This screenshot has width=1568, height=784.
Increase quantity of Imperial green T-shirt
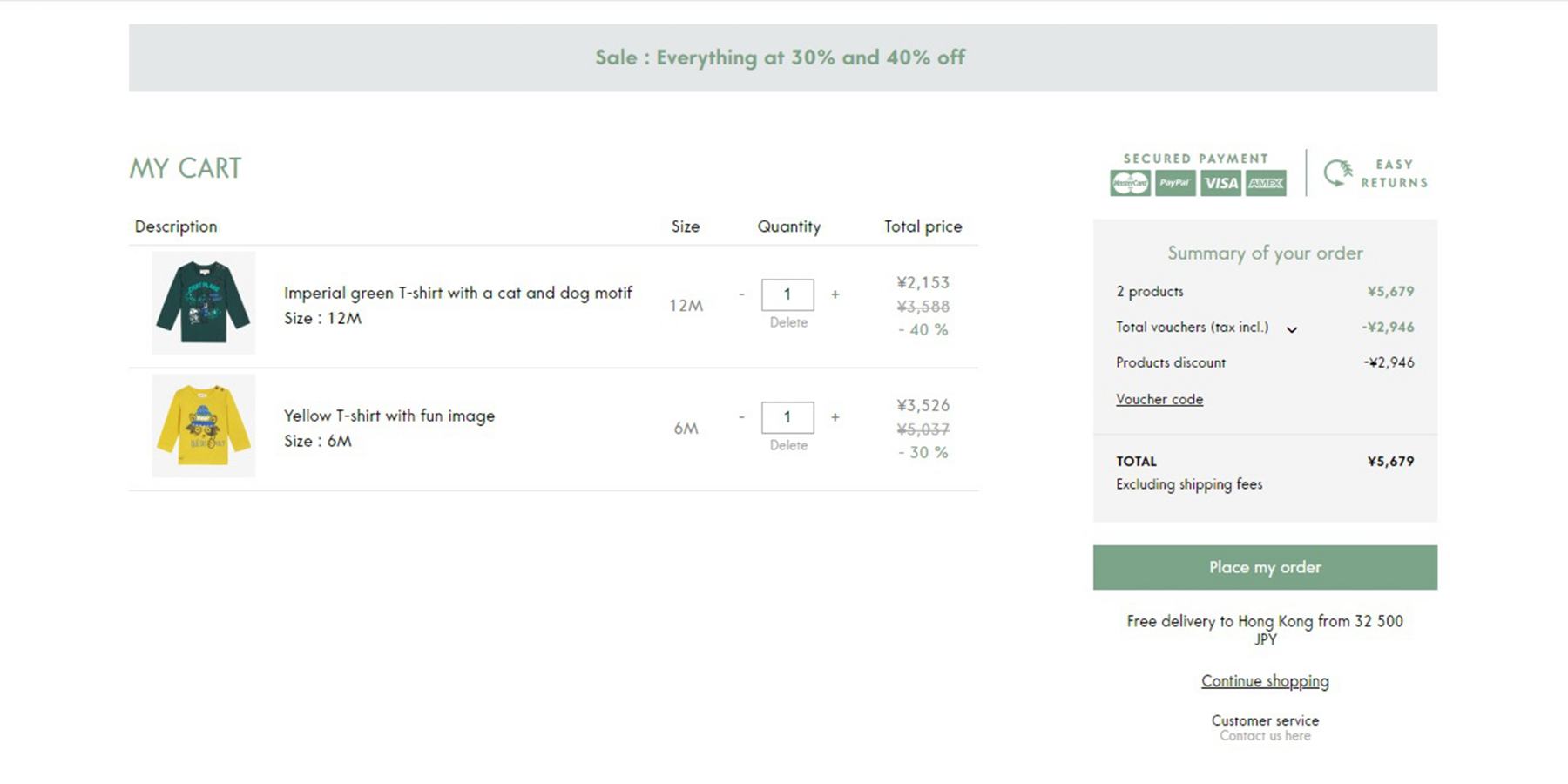(835, 294)
